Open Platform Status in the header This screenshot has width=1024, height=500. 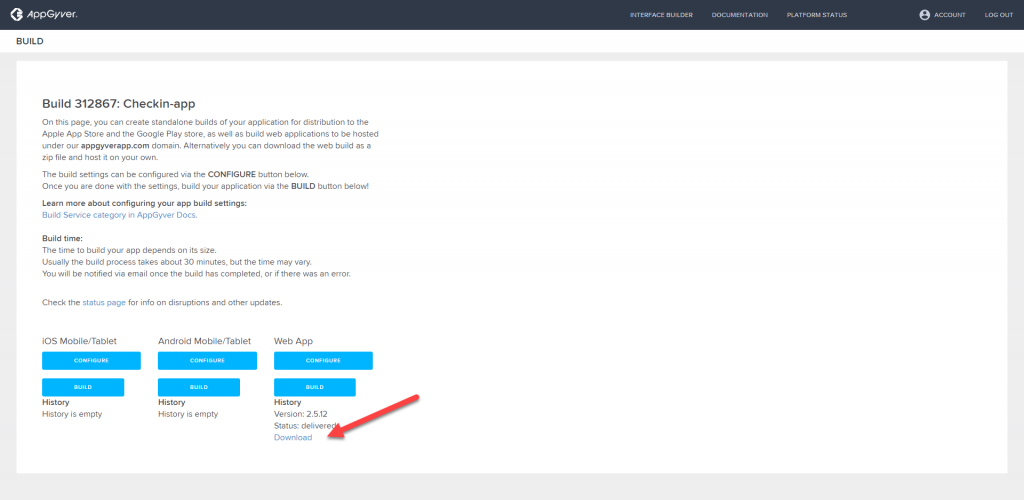[x=817, y=15]
